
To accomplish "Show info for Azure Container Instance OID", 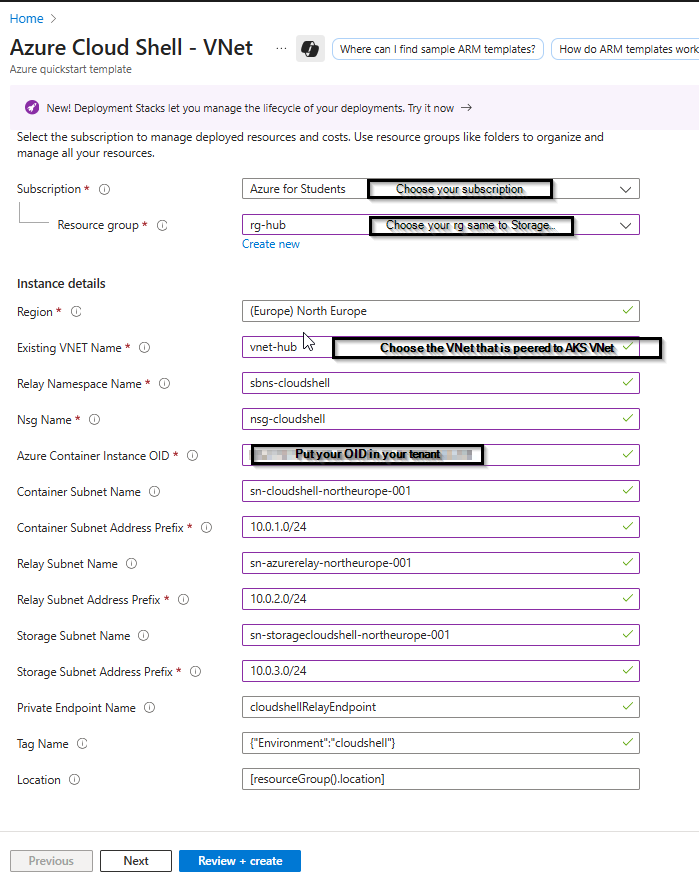I will (x=192, y=455).
